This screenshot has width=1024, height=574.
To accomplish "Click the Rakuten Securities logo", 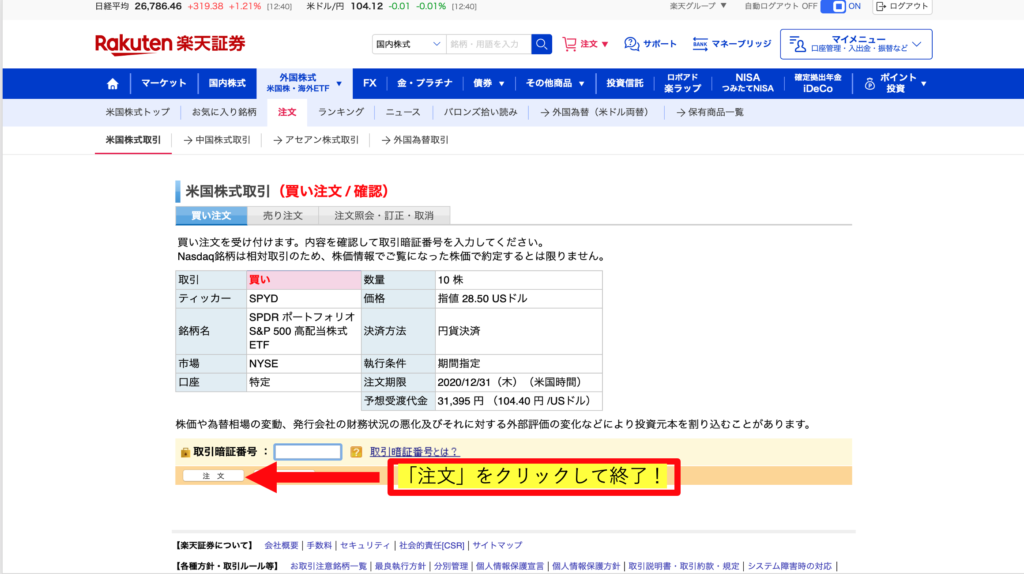I will (x=170, y=44).
